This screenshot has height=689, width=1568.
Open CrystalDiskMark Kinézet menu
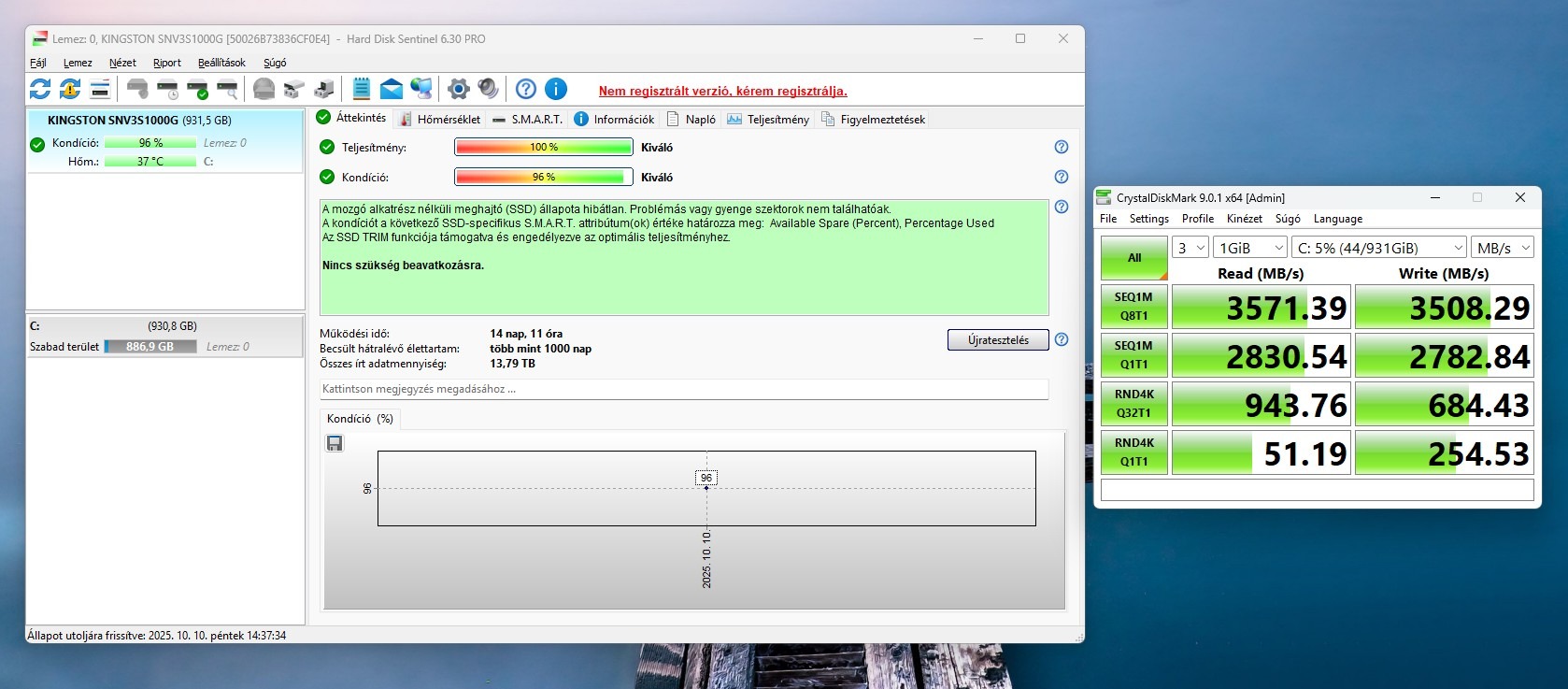[x=1245, y=219]
